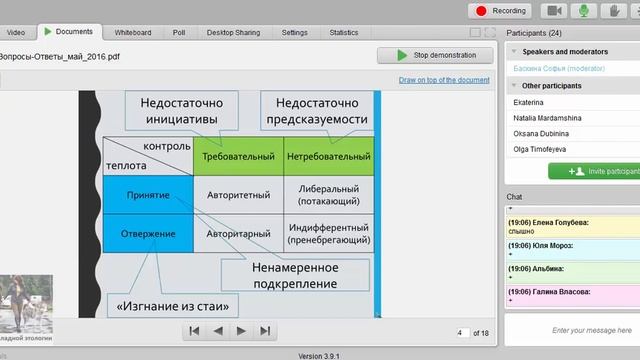
Task: Click the chat message from Елена Голубева
Action: click(573, 227)
